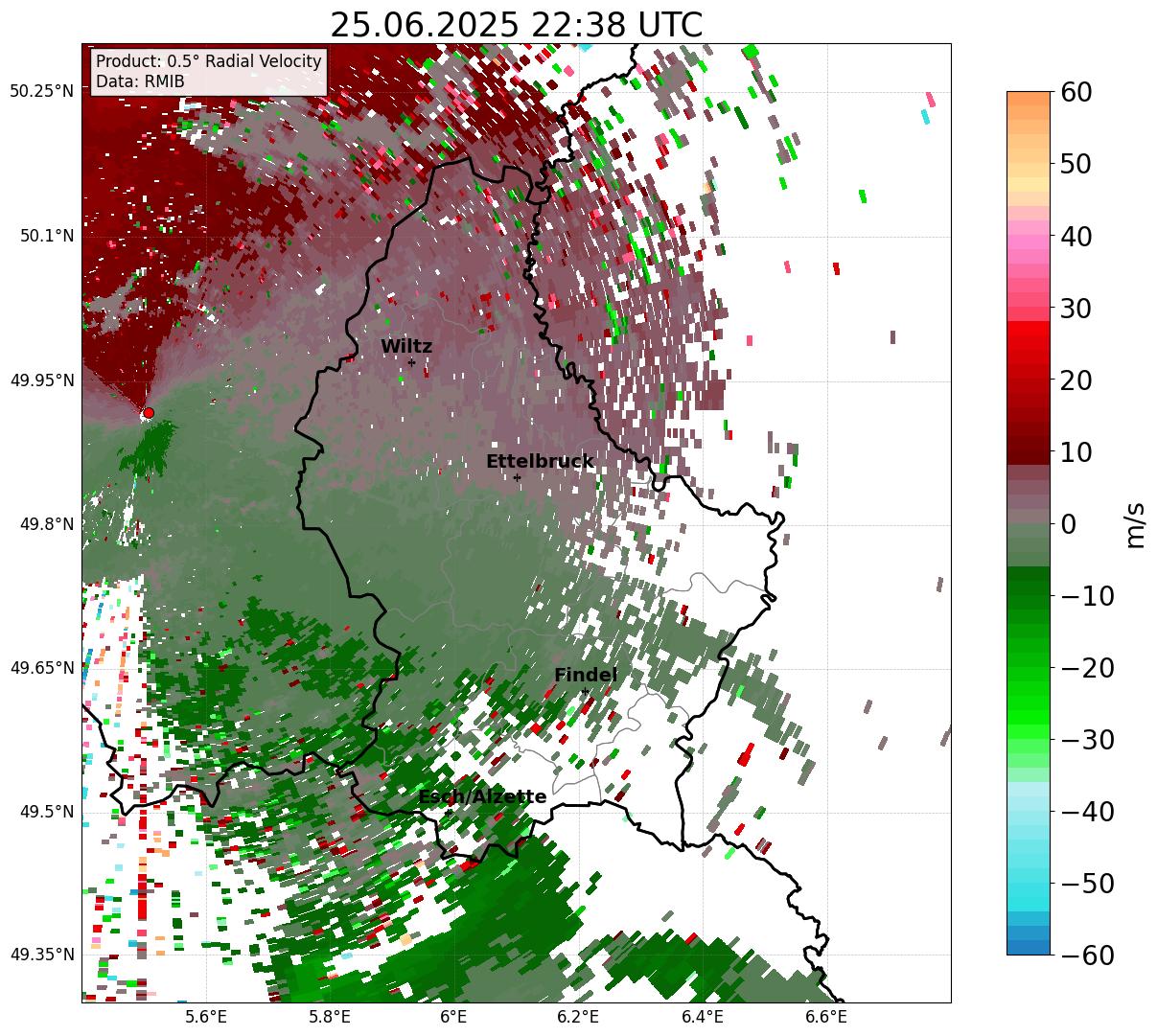Click the Findel cross marker

(x=585, y=692)
